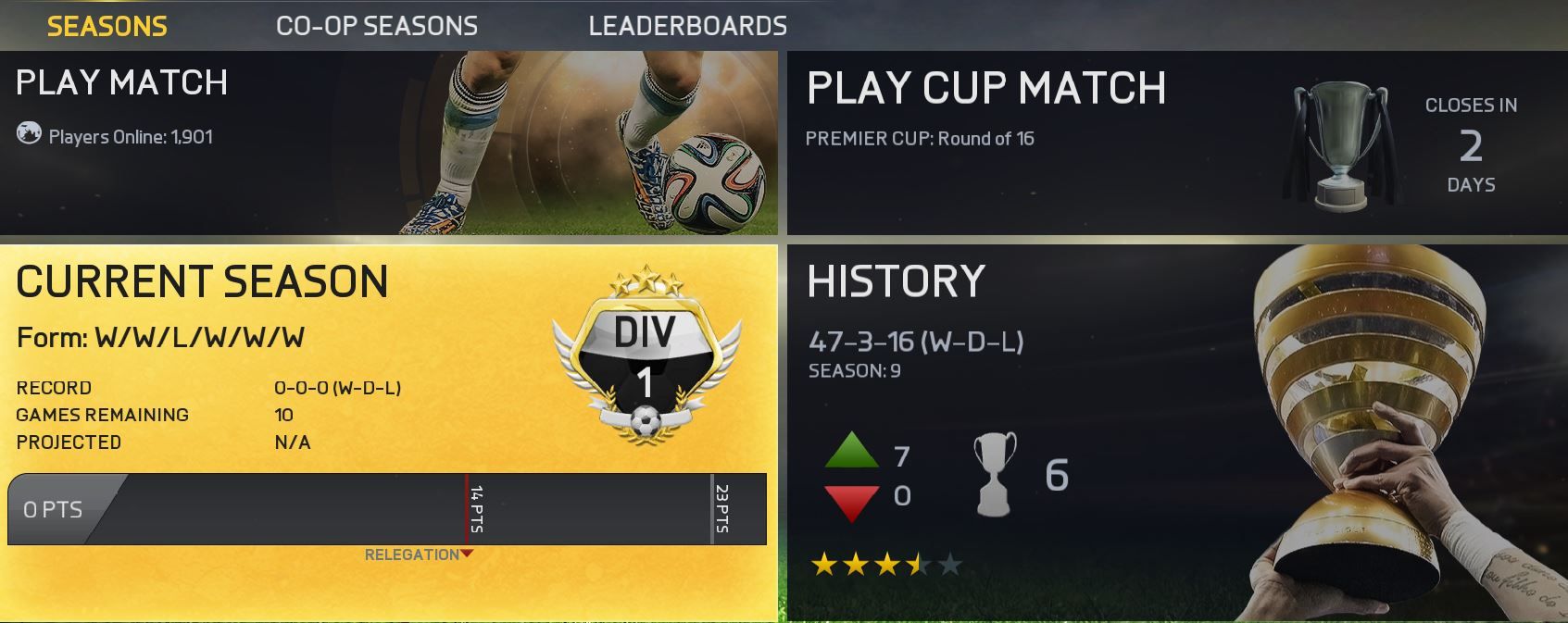This screenshot has height=623, width=1568.
Task: Click the red relegation triangle in History
Action: coord(851,502)
